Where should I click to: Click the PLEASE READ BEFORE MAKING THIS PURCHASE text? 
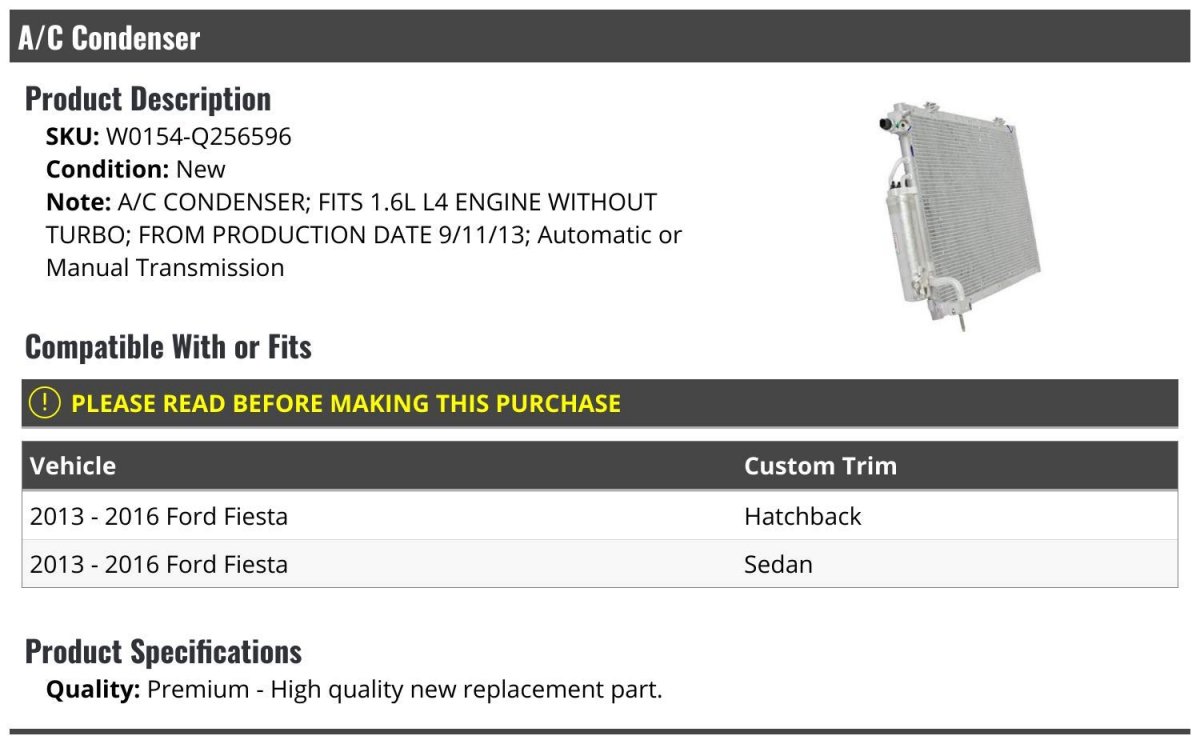[346, 404]
